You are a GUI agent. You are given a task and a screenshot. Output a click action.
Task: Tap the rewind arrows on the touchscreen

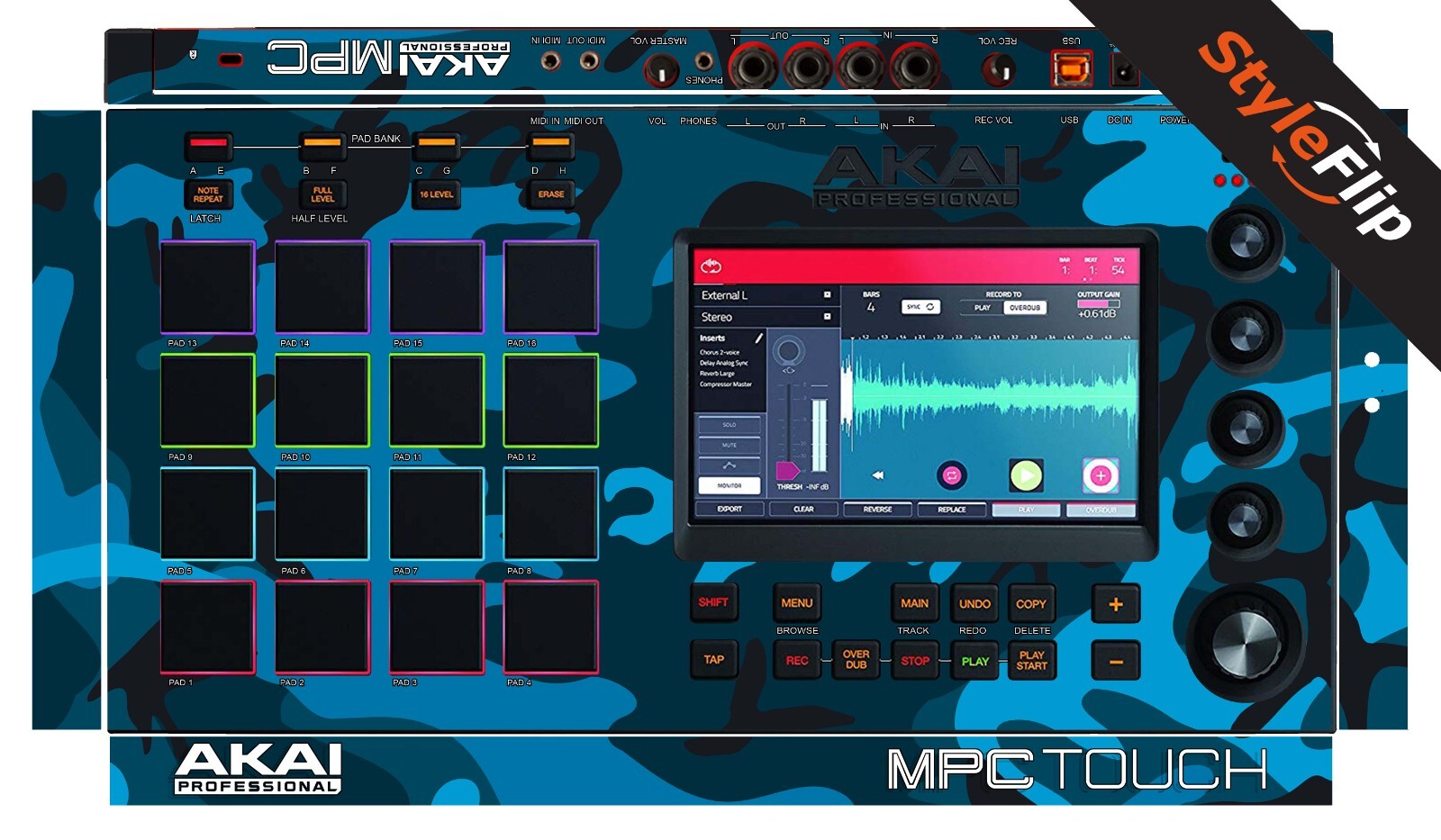click(x=878, y=475)
